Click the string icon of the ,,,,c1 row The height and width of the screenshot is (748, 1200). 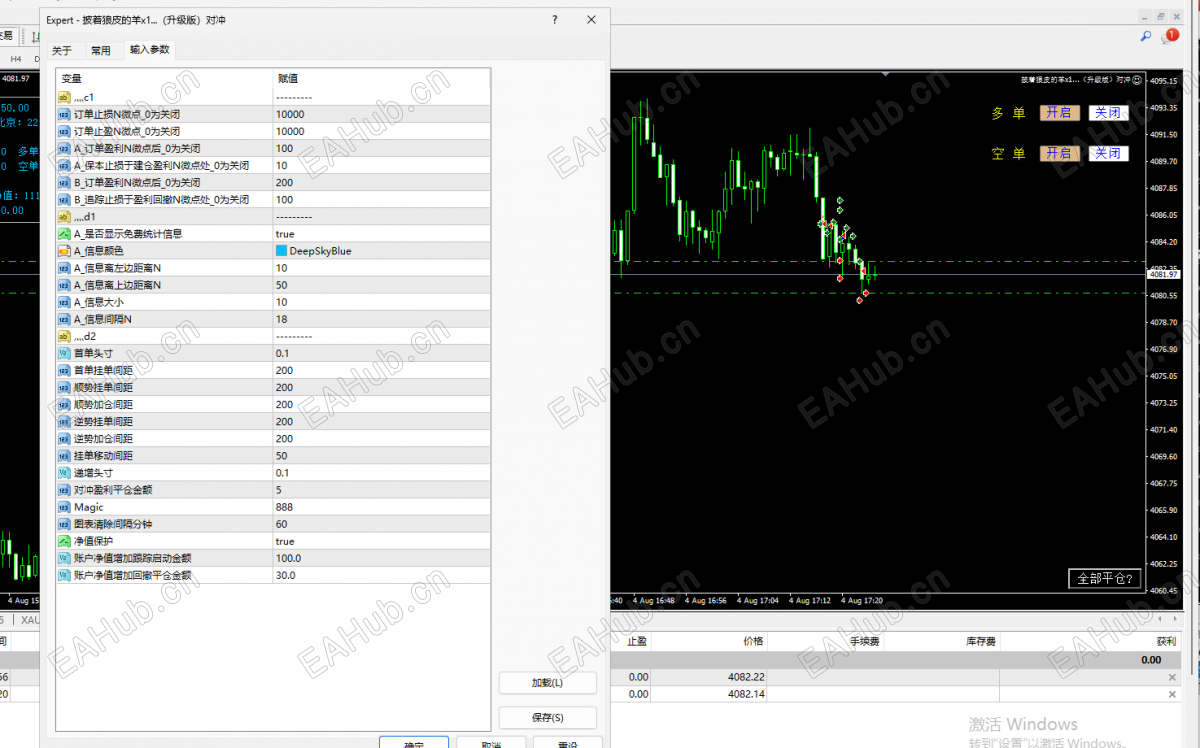(x=64, y=97)
